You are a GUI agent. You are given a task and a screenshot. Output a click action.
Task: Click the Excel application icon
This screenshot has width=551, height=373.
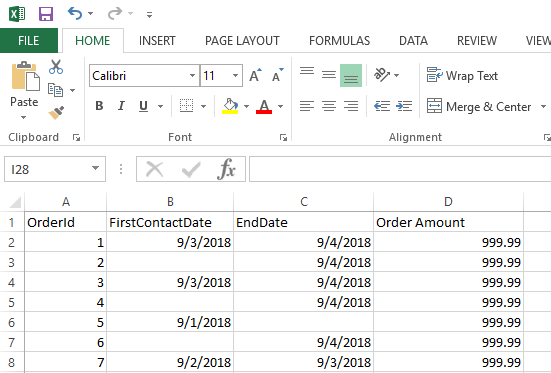(x=17, y=14)
